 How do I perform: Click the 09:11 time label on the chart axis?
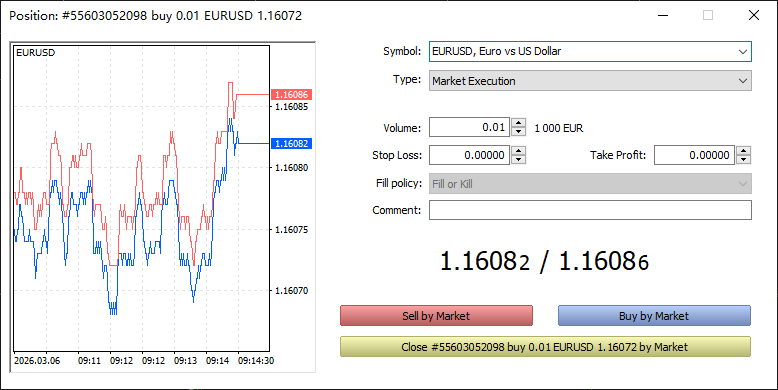[89, 361]
